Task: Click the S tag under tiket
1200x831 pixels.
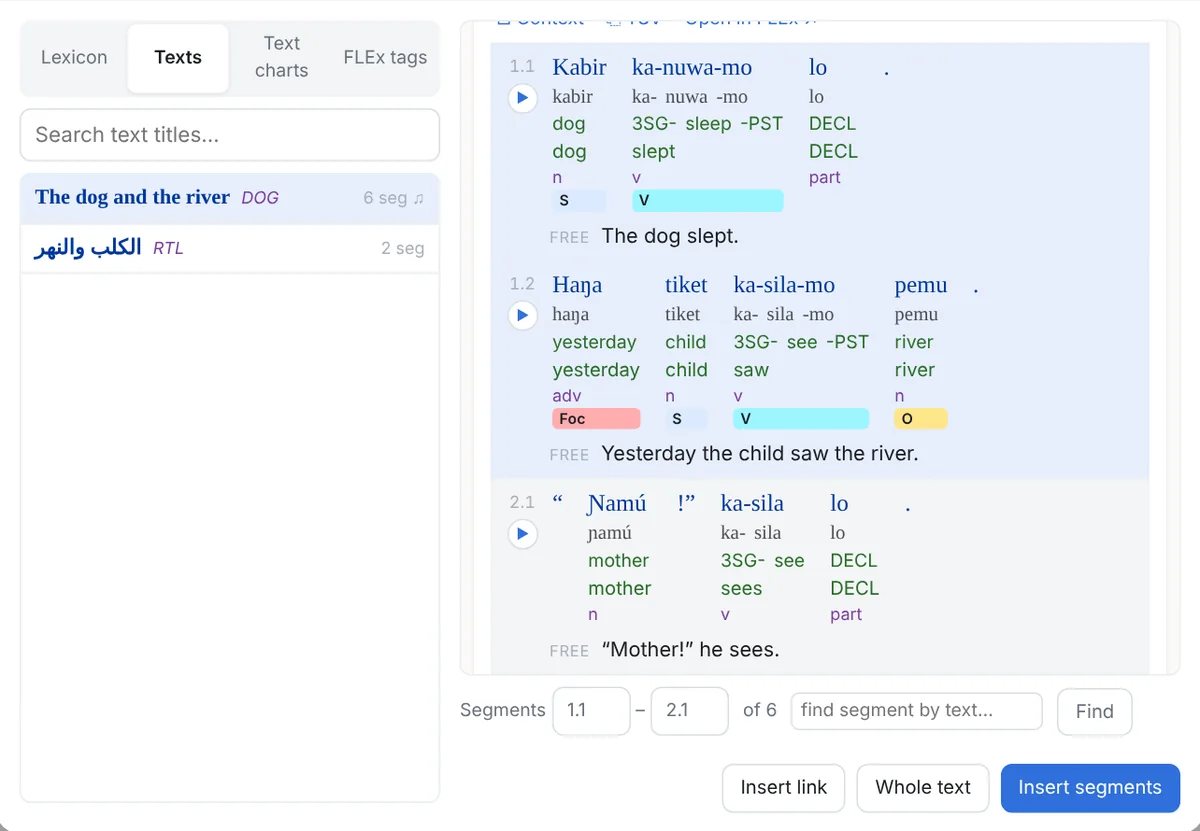Action: 686,419
